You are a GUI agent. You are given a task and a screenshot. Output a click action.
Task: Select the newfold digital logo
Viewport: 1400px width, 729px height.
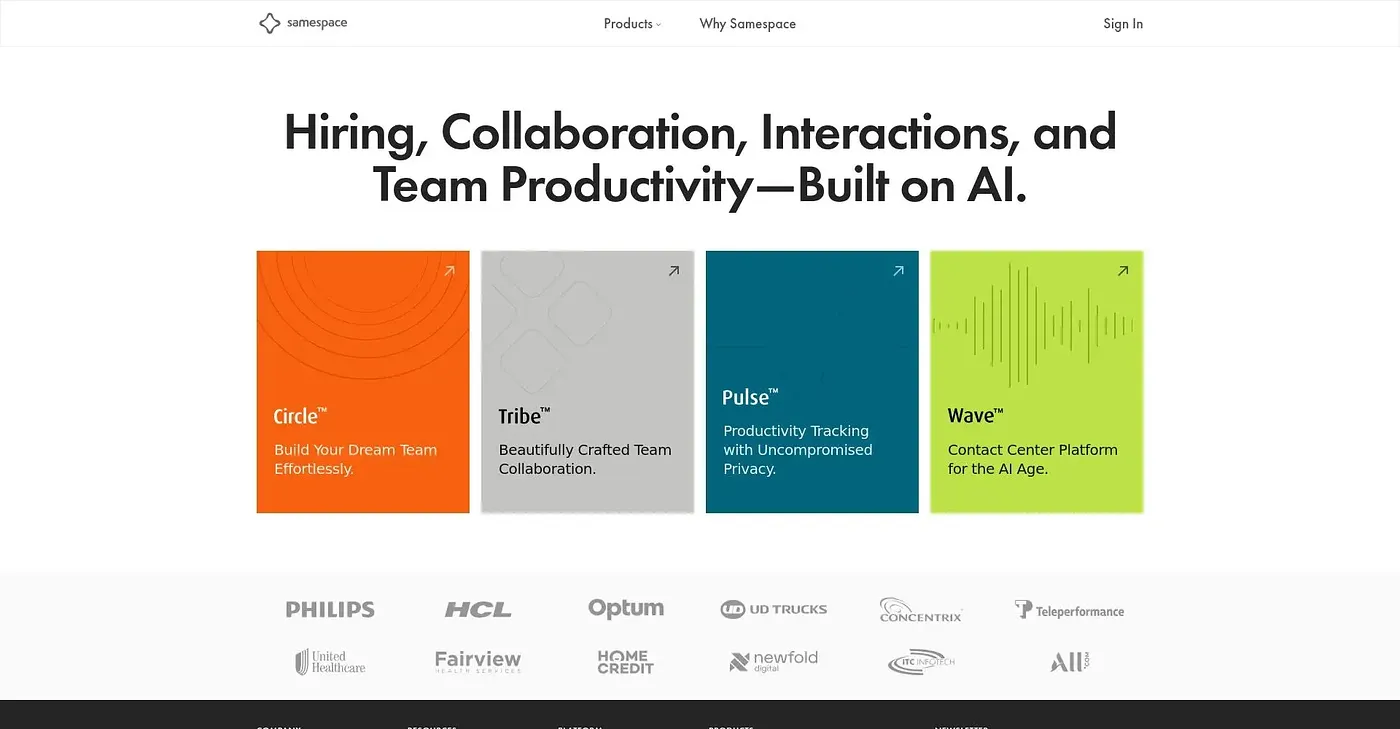click(774, 661)
